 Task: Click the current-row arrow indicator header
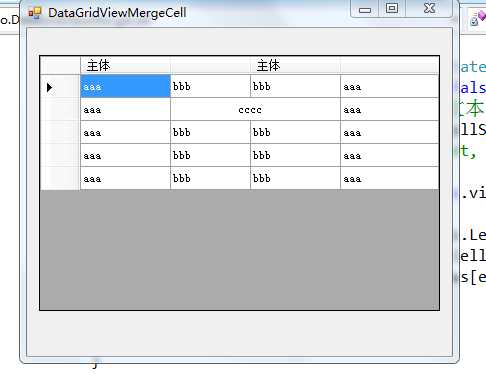coord(60,87)
